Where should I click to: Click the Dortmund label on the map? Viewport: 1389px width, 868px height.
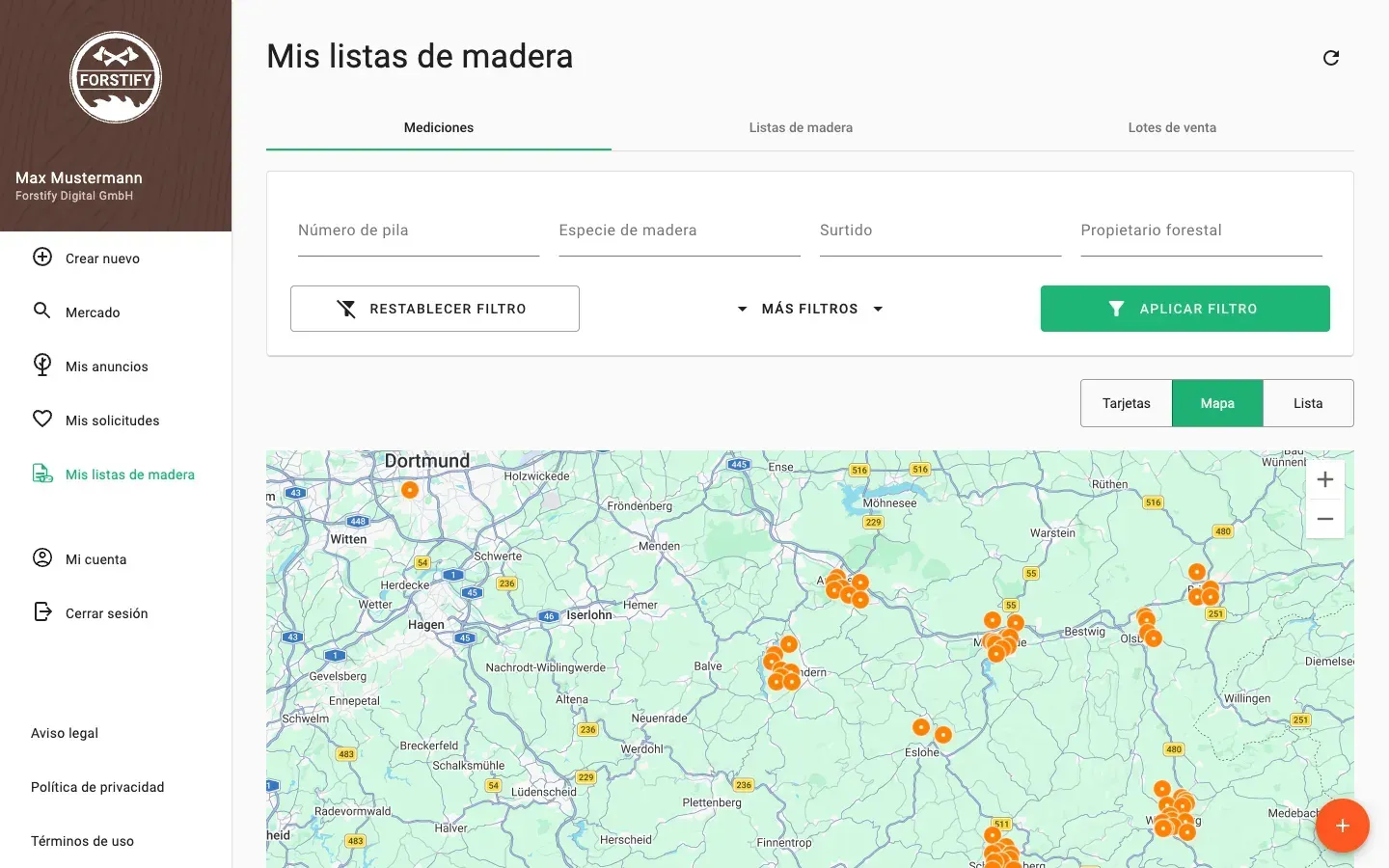(x=427, y=461)
